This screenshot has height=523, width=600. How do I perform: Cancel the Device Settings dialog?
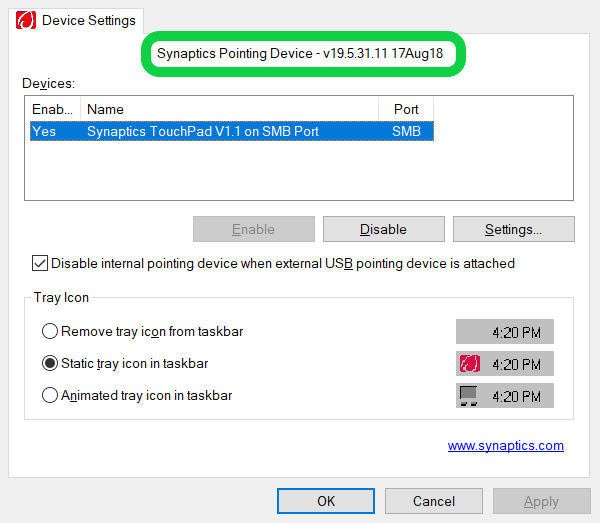(434, 501)
